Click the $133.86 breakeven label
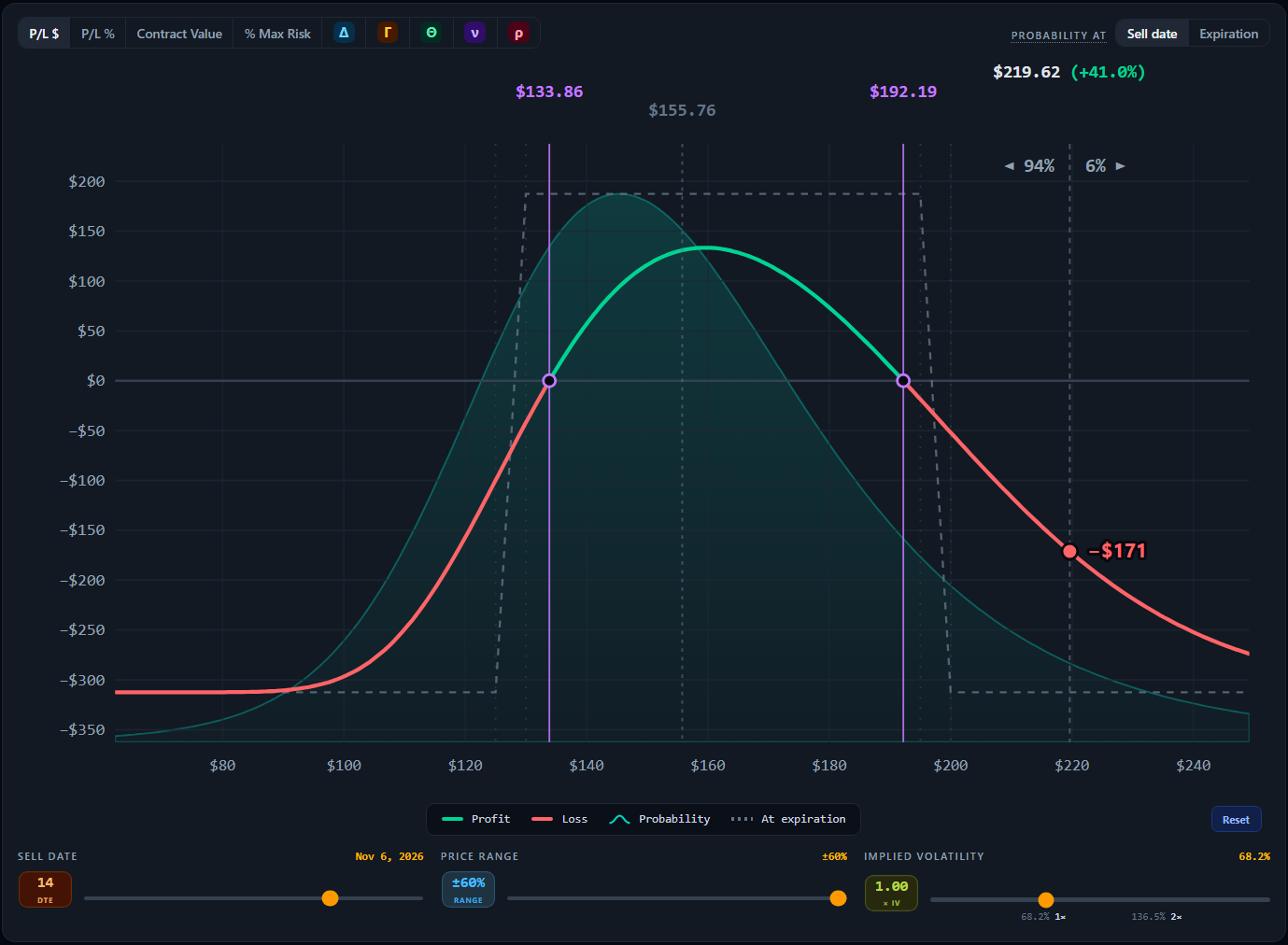Viewport: 1288px width, 945px height. pos(549,92)
